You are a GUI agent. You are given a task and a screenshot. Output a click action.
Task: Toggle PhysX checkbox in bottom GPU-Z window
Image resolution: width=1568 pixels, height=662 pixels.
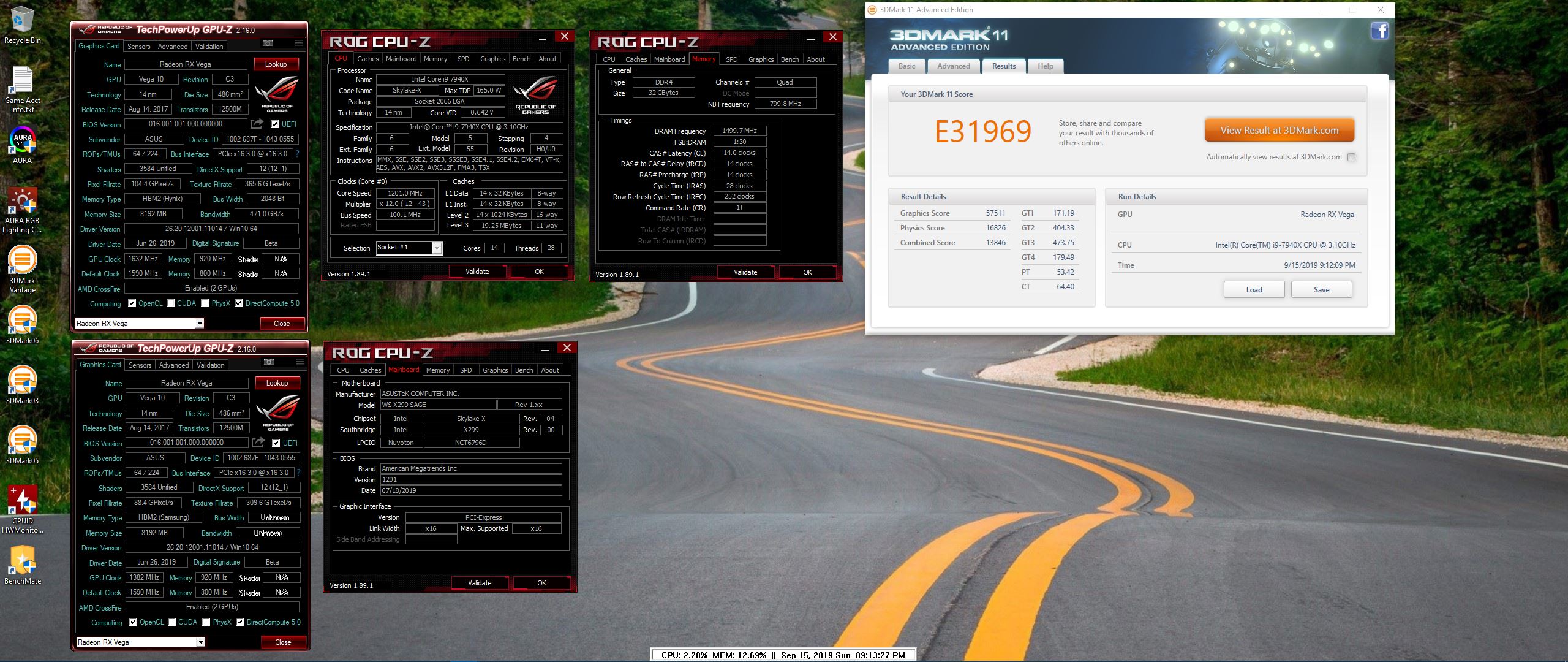pyautogui.click(x=206, y=622)
